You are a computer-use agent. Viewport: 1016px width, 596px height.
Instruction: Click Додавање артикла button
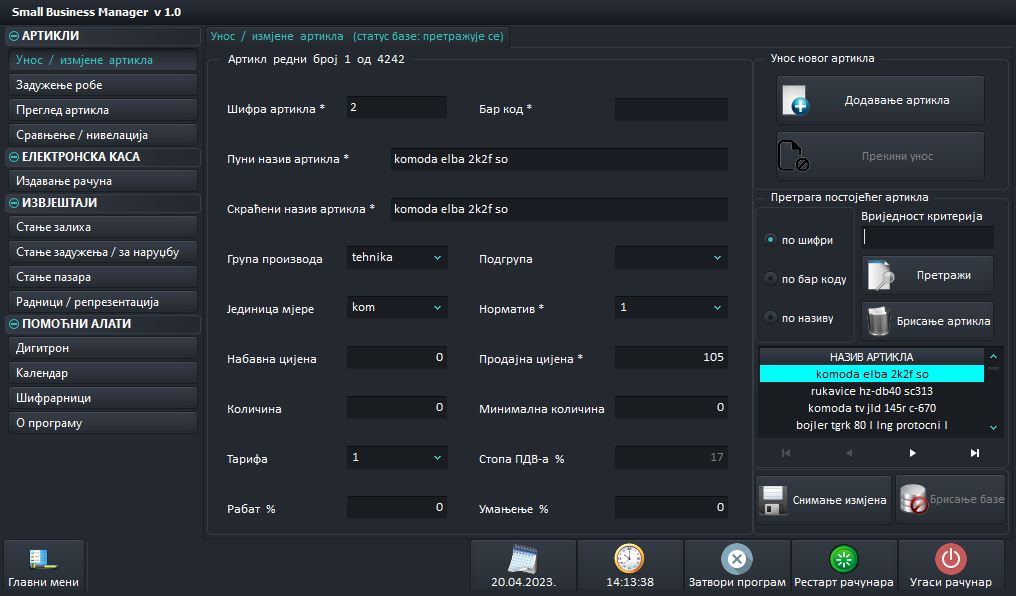point(880,100)
